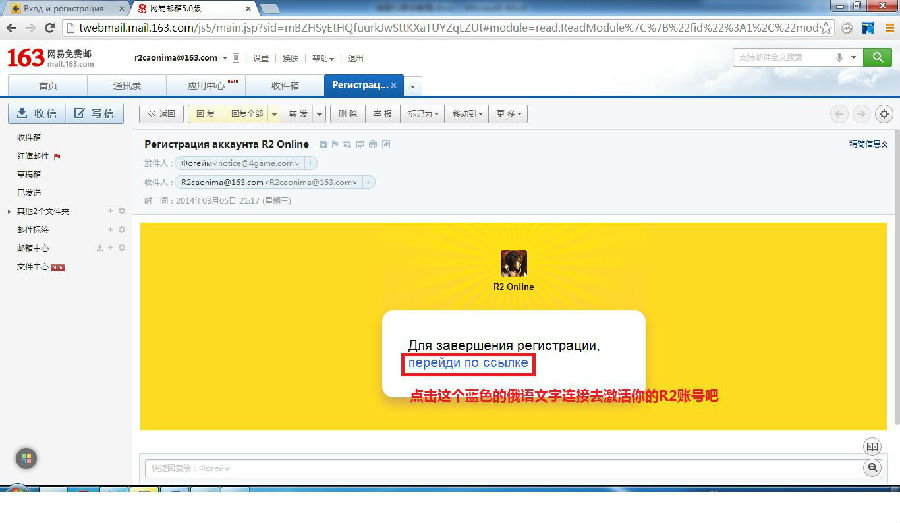Viewport: 900px width, 523px height.
Task: Close the Регистрац... mail tab
Action: 394,86
